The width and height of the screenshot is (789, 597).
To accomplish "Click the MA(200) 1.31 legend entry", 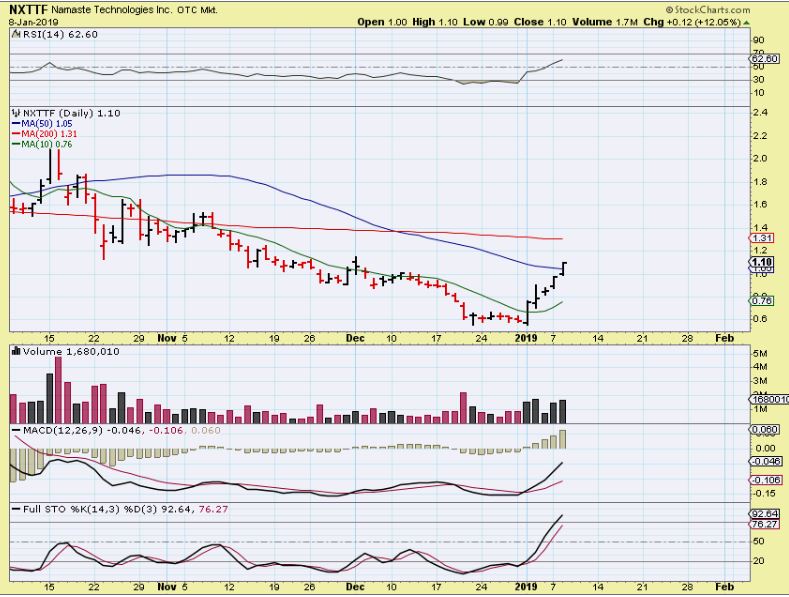I will pyautogui.click(x=49, y=134).
